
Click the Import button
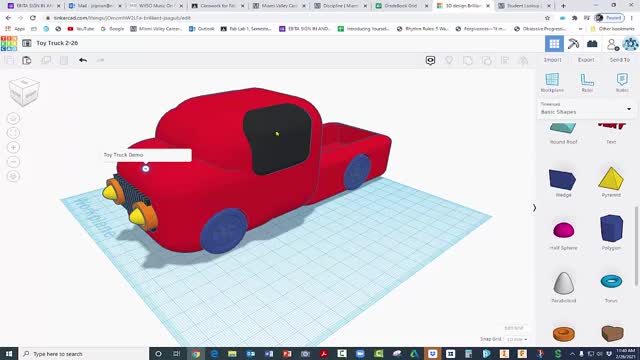pos(553,60)
